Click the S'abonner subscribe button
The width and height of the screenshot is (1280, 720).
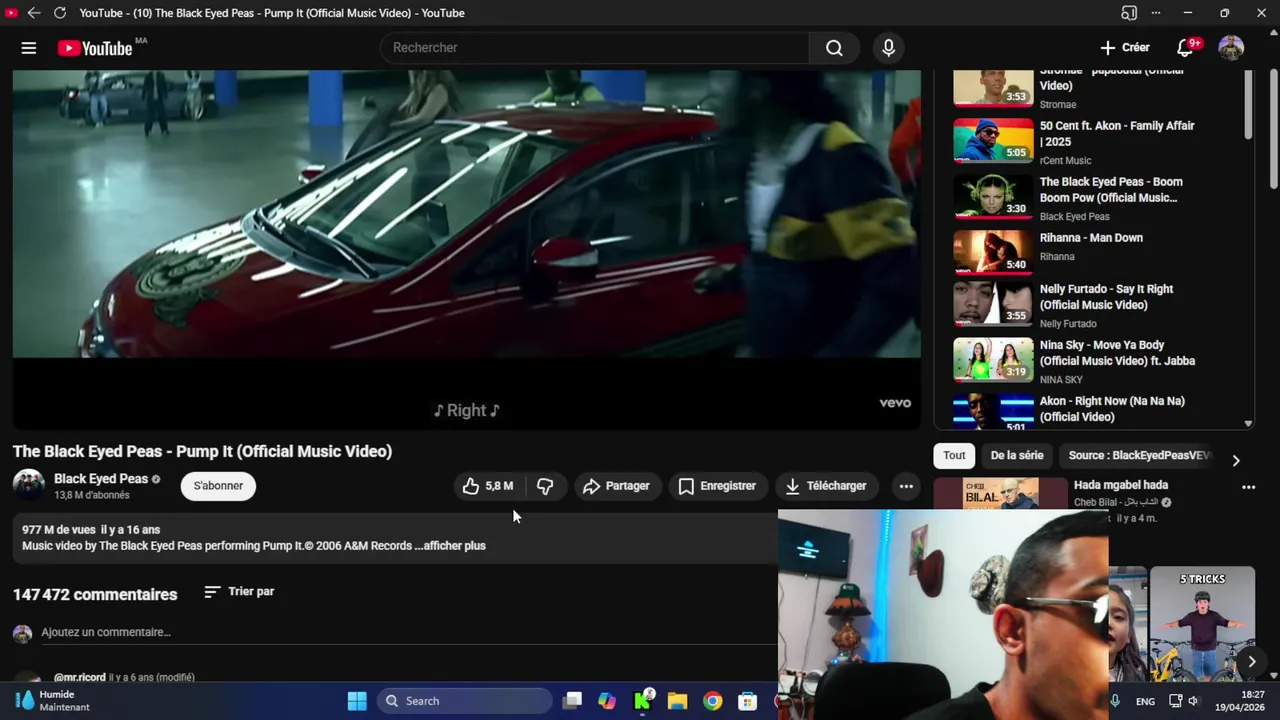pyautogui.click(x=218, y=486)
